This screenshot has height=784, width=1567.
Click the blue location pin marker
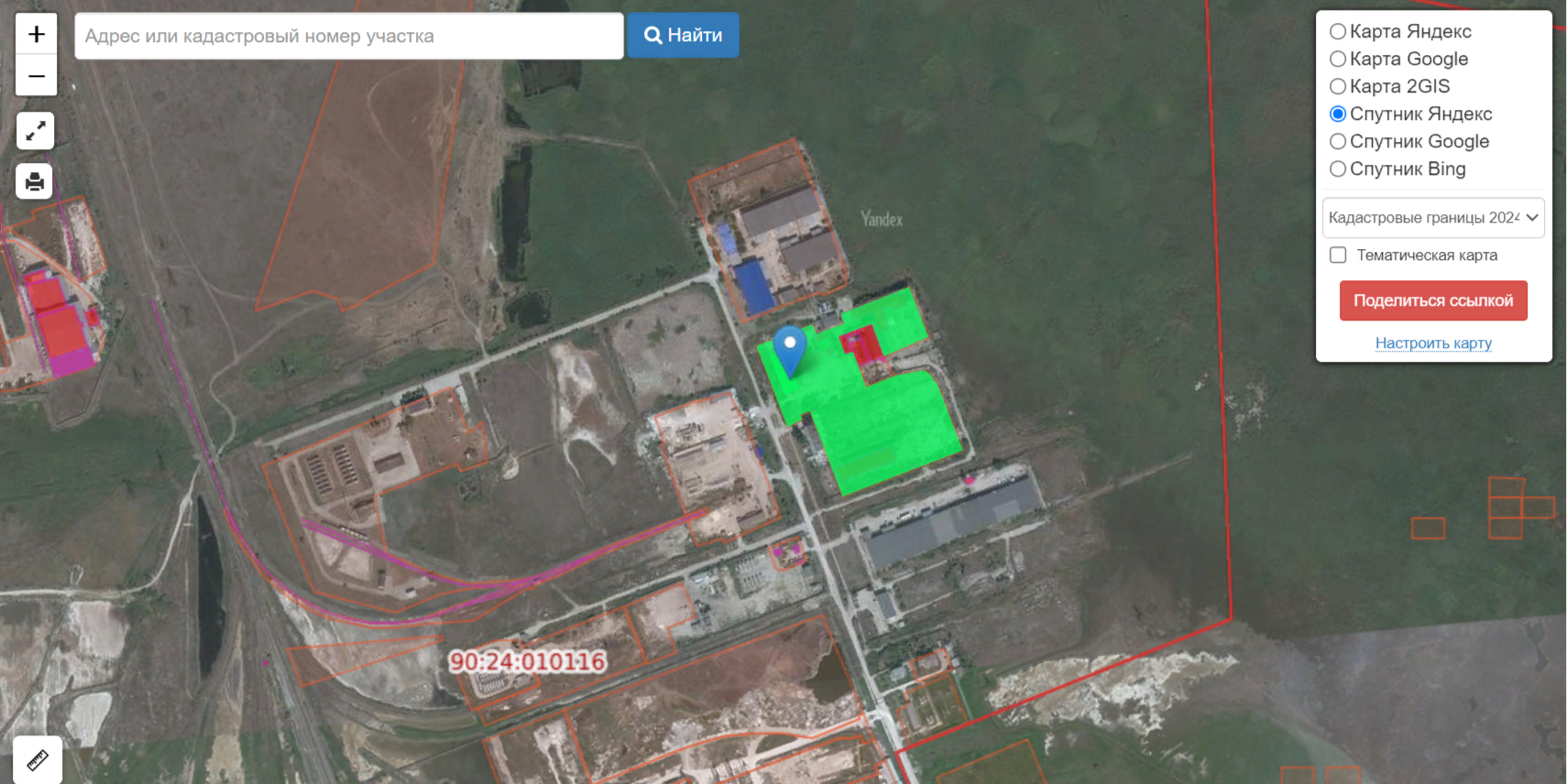pyautogui.click(x=789, y=349)
